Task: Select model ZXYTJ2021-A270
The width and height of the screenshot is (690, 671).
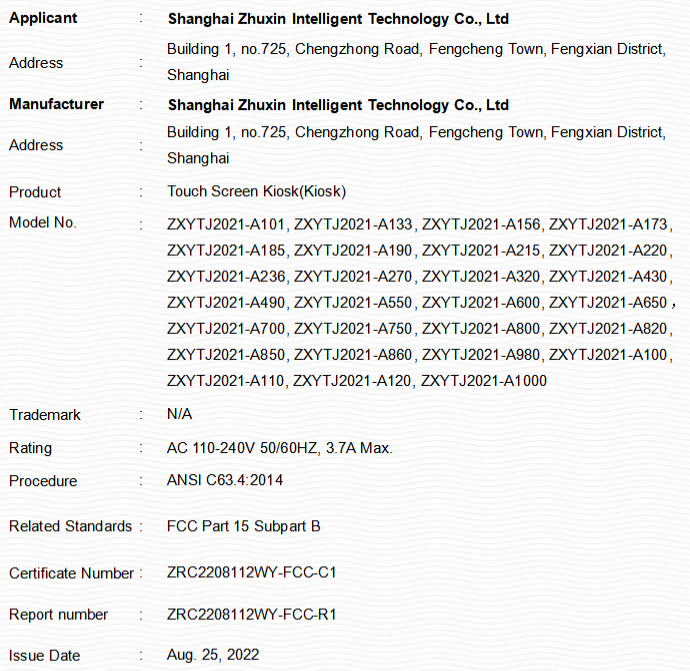Action: [353, 276]
